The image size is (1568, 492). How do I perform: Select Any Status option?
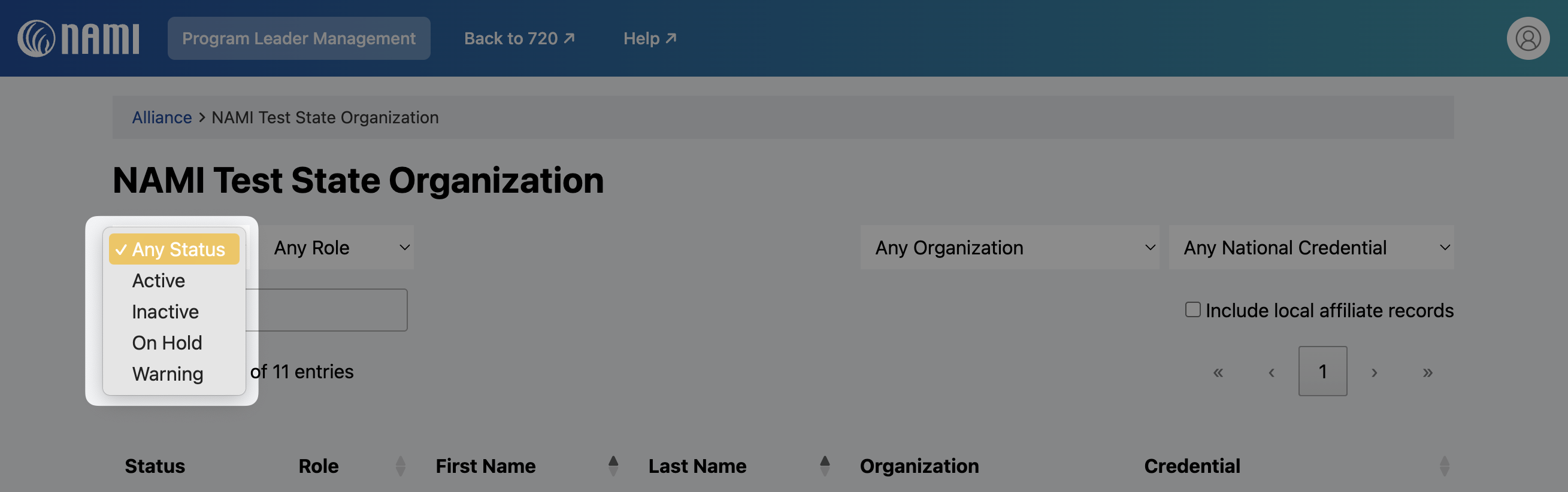click(174, 250)
